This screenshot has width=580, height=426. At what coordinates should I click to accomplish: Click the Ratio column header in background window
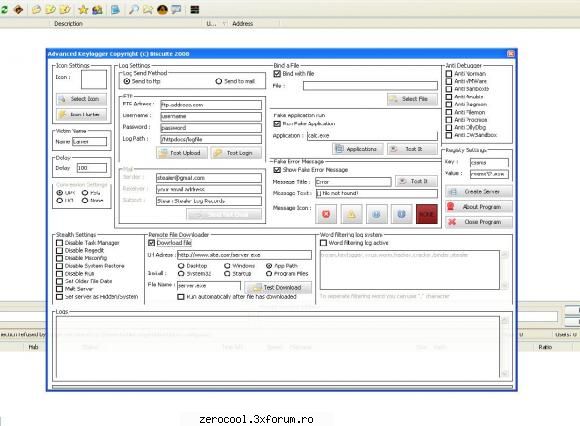tap(545, 347)
